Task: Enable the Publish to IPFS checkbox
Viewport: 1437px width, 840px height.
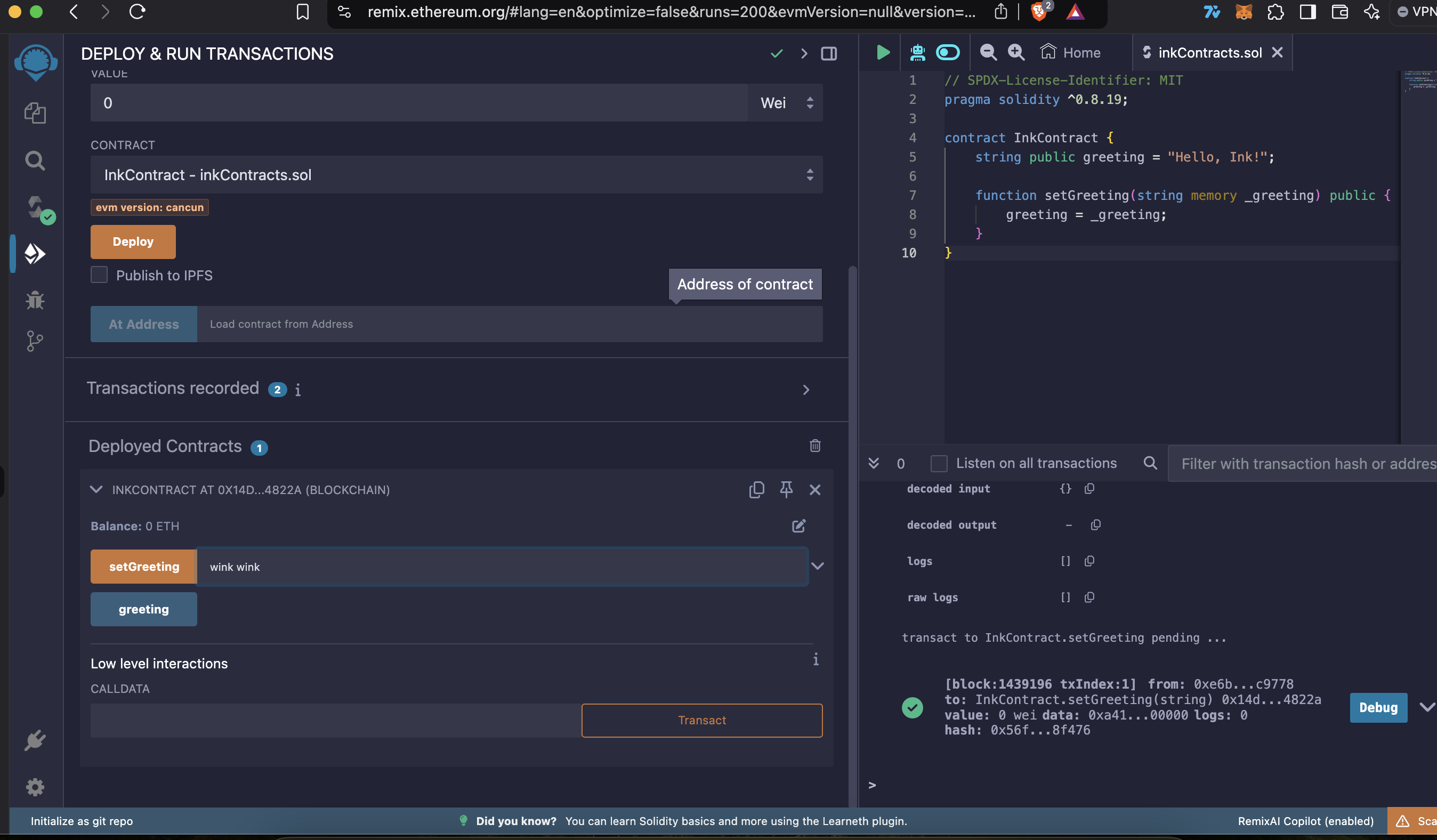Action: [99, 275]
